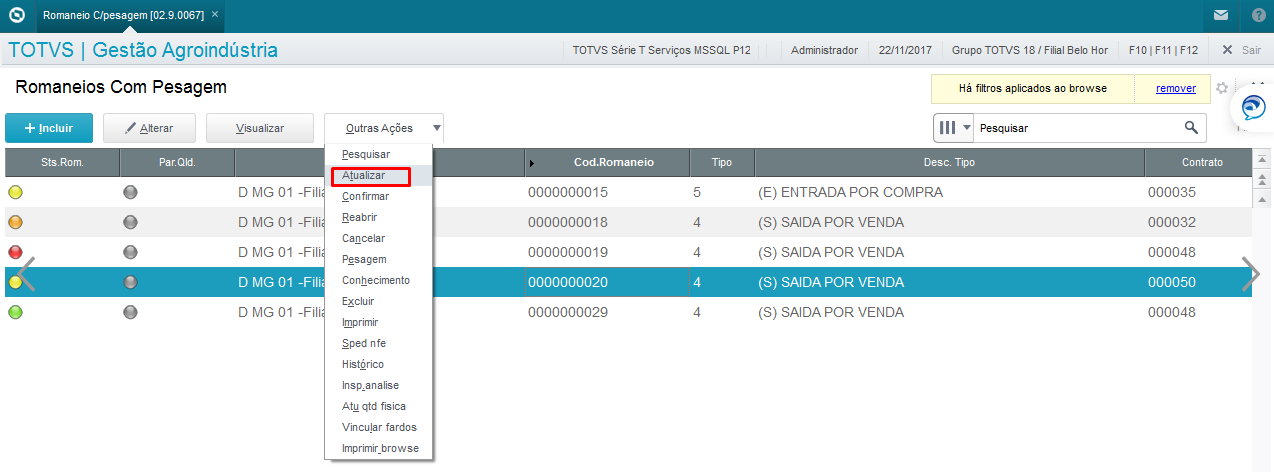This screenshot has width=1274, height=472.
Task: Click the orange status dot of romaneio 0000000018
Action: pyautogui.click(x=15, y=222)
